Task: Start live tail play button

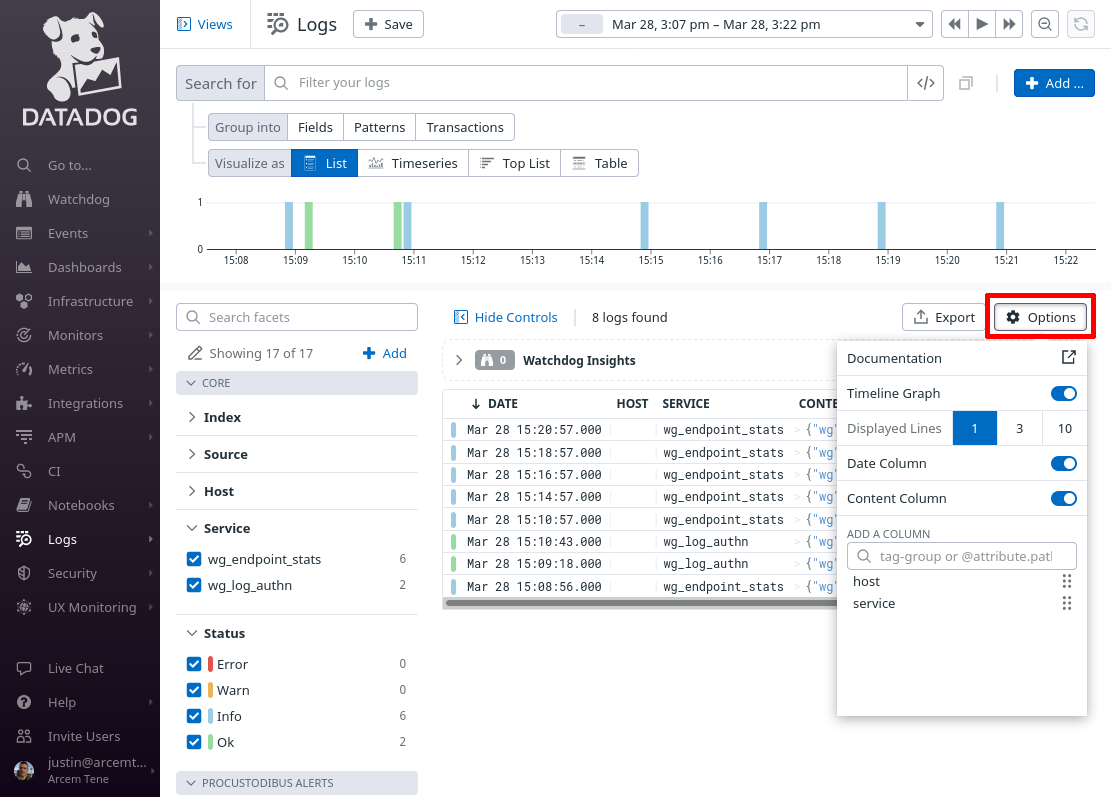Action: pyautogui.click(x=982, y=24)
